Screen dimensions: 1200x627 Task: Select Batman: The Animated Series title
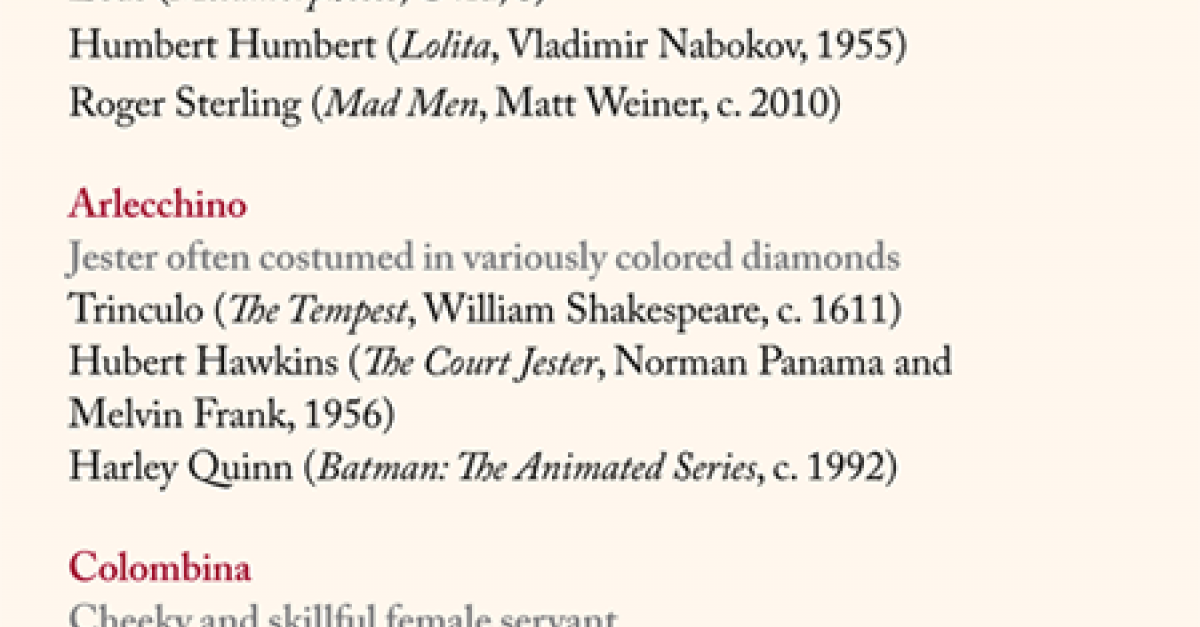(536, 467)
